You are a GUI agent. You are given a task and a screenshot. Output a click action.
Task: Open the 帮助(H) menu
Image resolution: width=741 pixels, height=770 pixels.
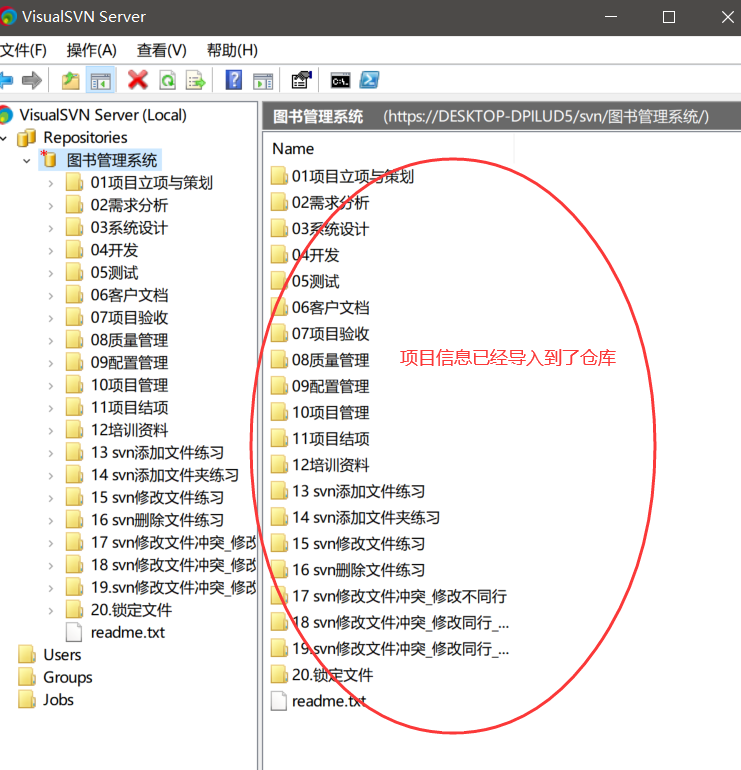(x=232, y=50)
